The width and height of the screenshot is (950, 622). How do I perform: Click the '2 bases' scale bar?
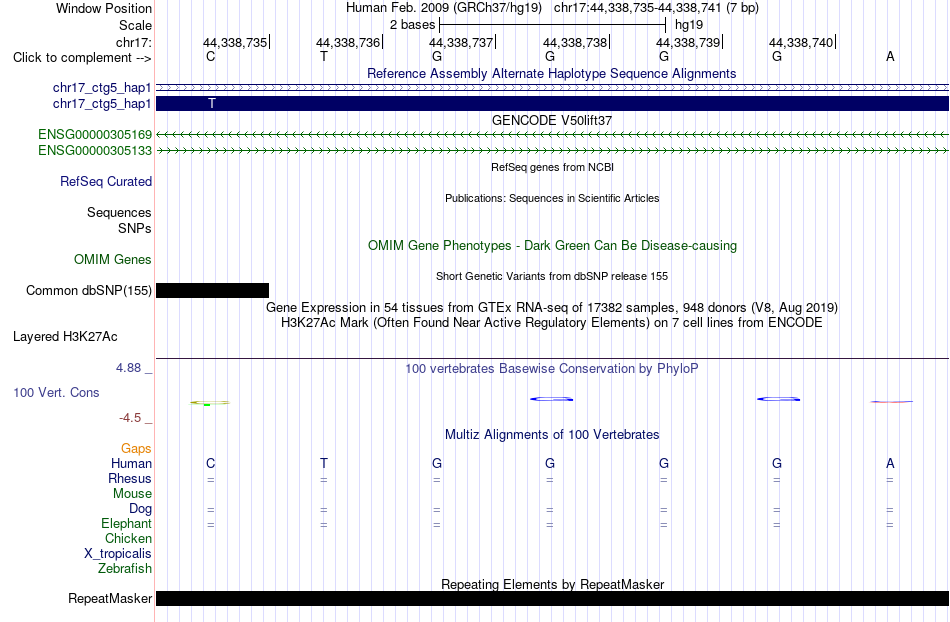point(553,25)
